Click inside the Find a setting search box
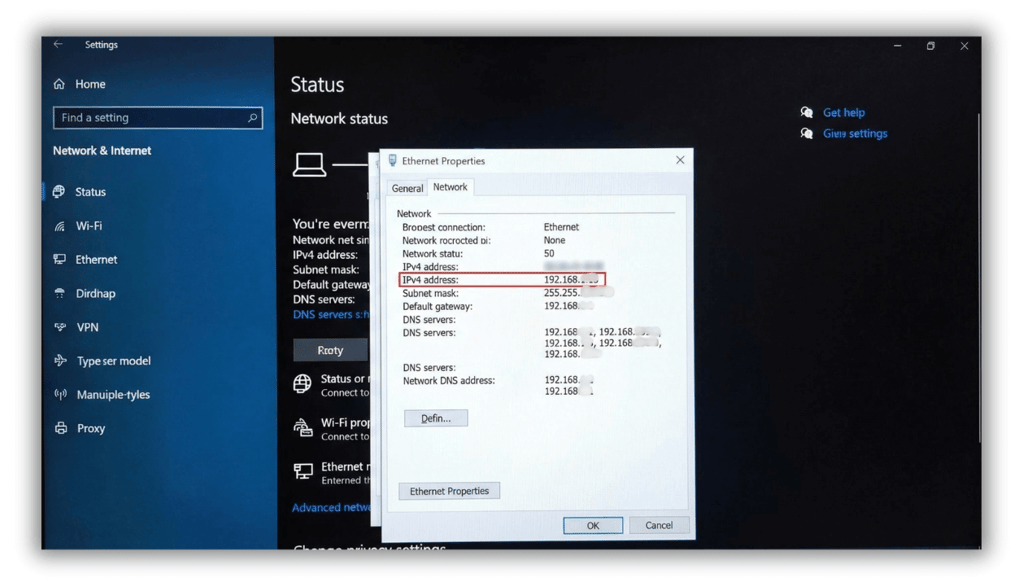The width and height of the screenshot is (1024, 586). click(157, 117)
